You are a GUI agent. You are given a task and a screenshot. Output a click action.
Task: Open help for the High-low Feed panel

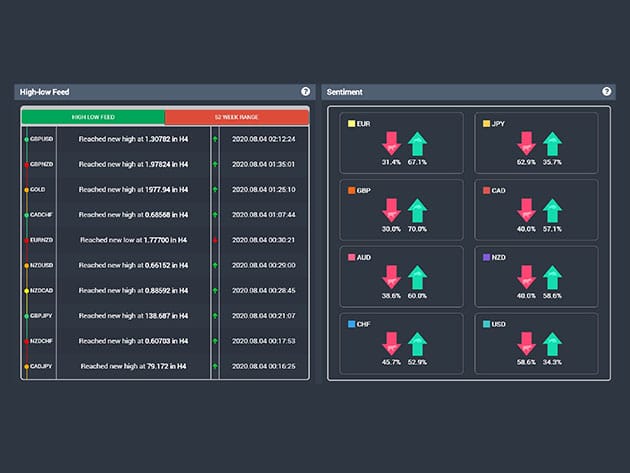click(x=306, y=92)
